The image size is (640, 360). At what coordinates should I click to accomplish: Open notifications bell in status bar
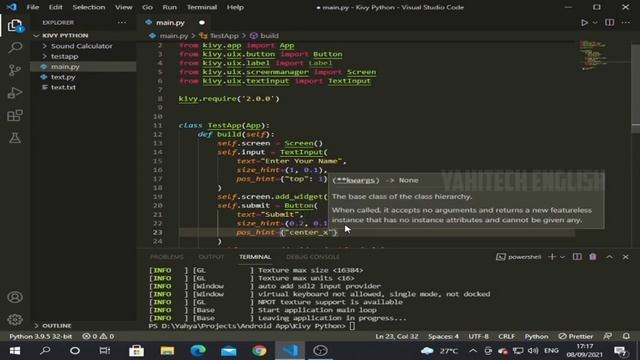click(x=626, y=336)
